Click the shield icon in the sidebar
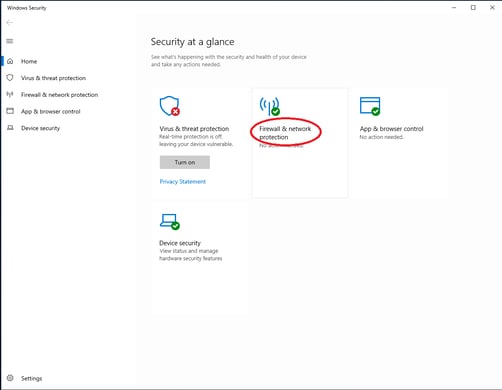Image resolution: width=502 pixels, height=390 pixels. click(10, 78)
